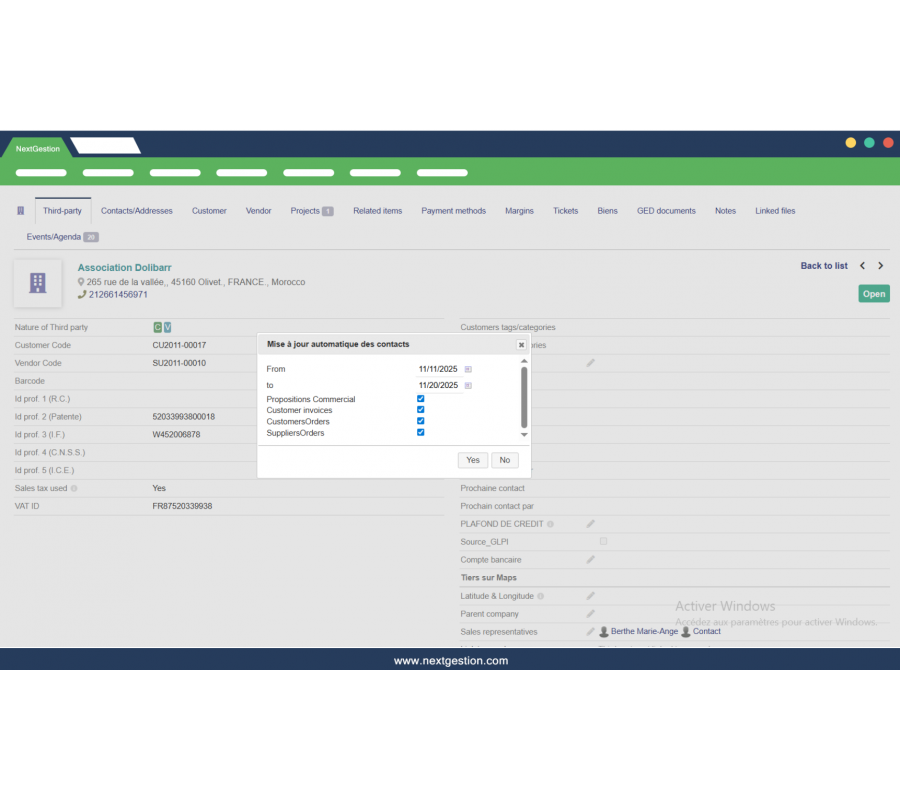Click the third-party building icon before tabs
This screenshot has height=800, width=900.
pos(21,211)
